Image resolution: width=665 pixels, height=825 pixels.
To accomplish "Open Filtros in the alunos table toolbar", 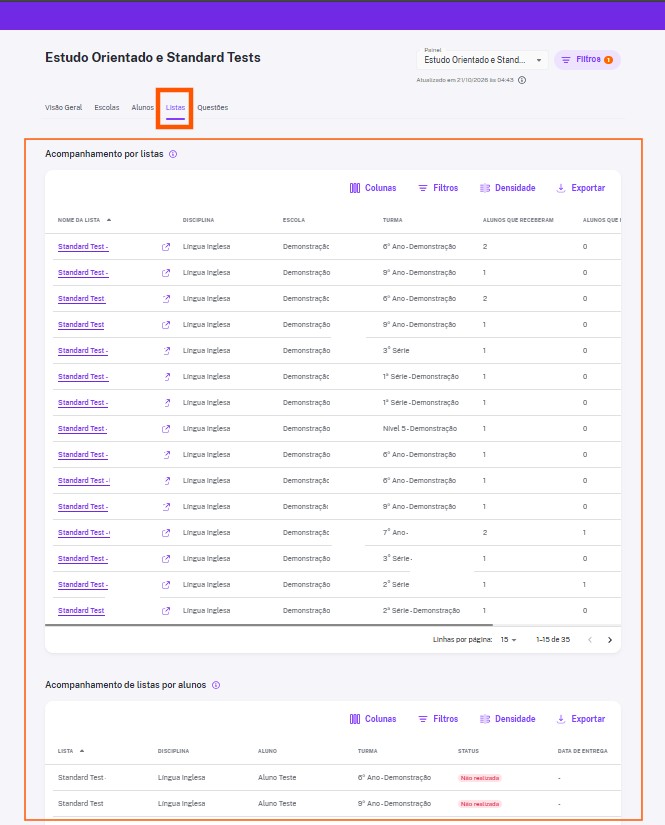I will pyautogui.click(x=438, y=719).
